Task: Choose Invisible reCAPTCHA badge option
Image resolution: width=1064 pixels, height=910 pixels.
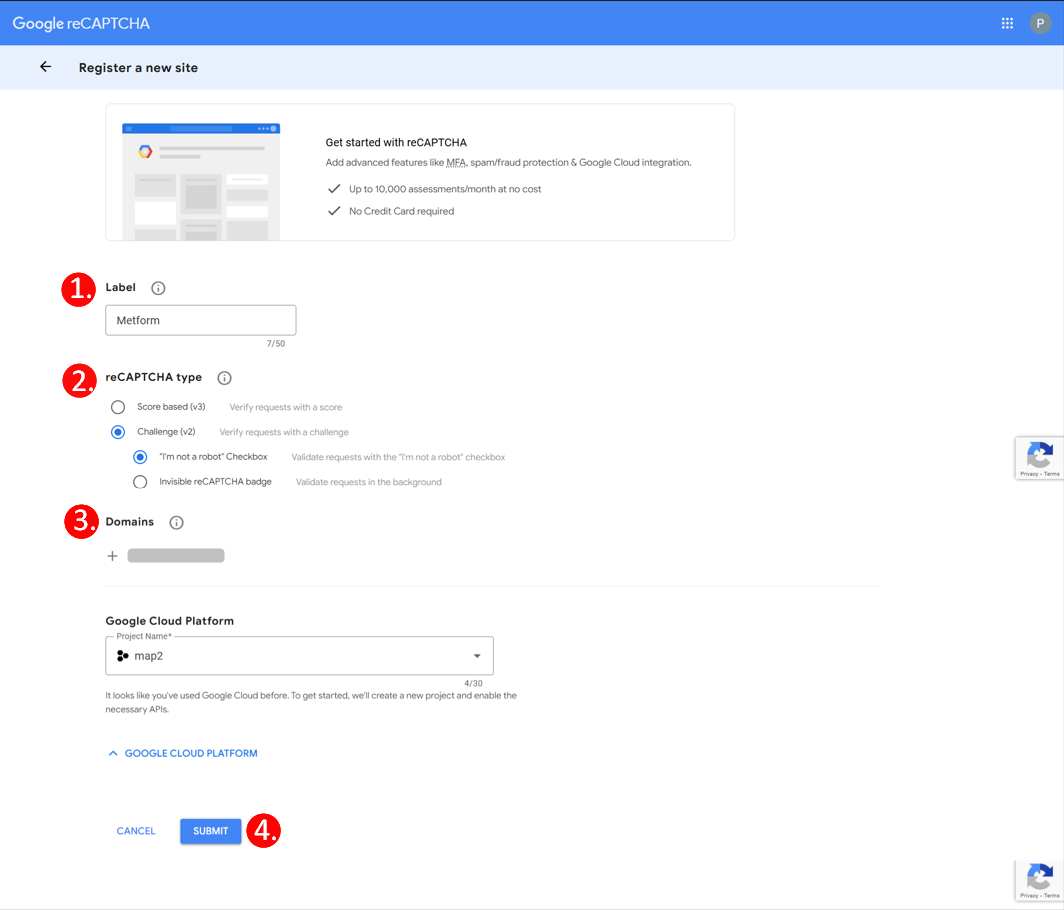Action: [140, 482]
